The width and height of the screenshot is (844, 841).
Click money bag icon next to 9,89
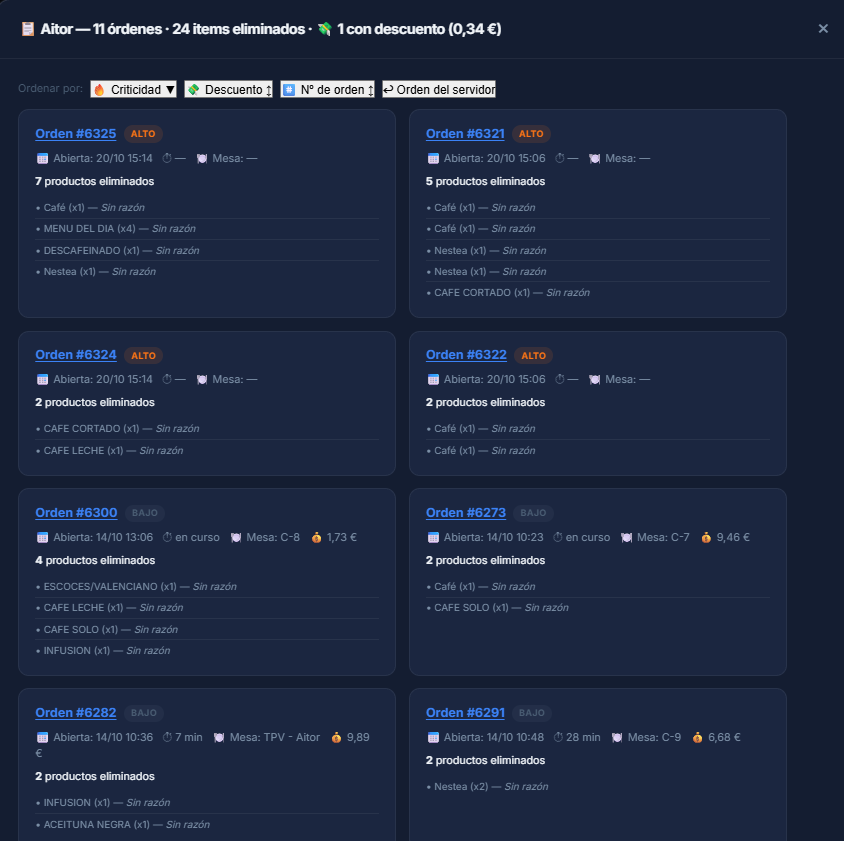tap(336, 738)
